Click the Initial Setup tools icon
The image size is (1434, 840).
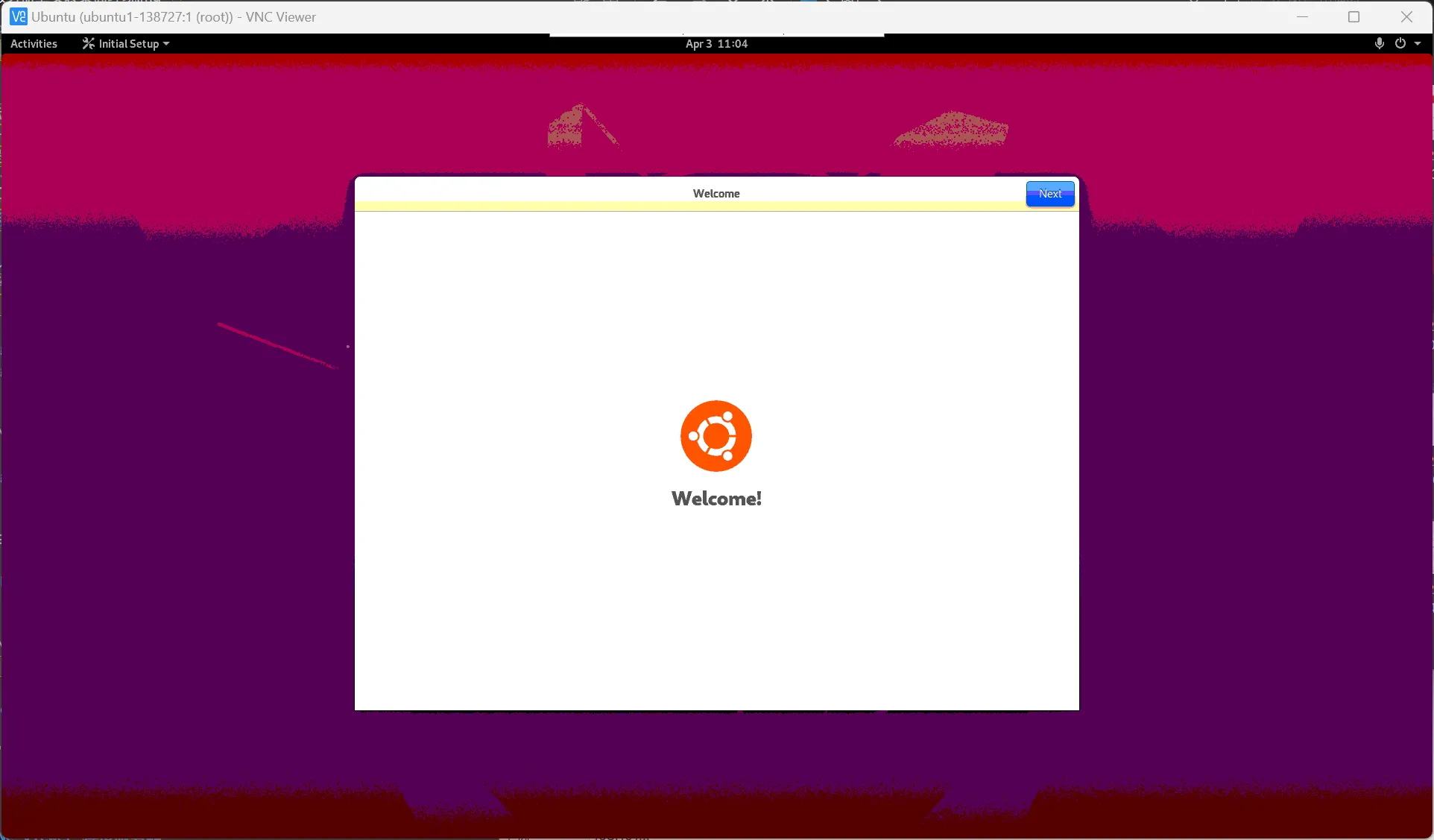coord(88,43)
